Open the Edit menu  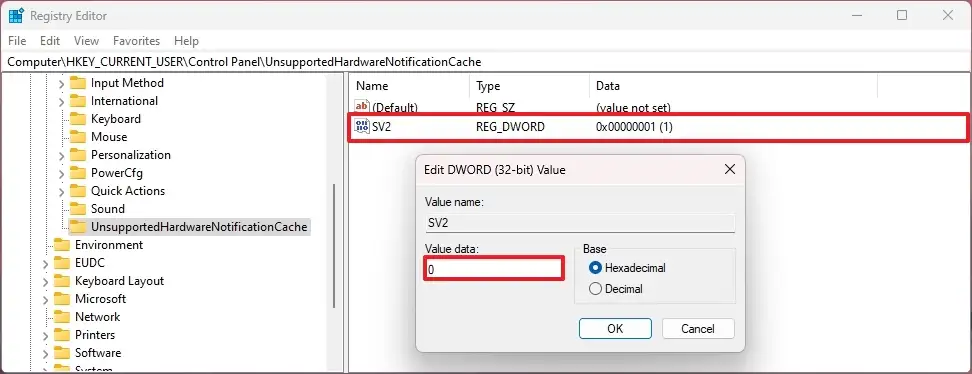click(50, 41)
